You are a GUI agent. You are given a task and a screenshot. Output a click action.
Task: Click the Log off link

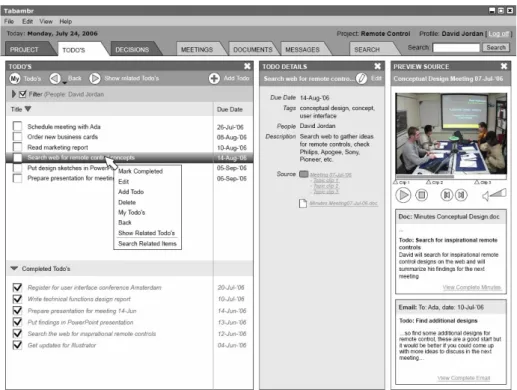tap(499, 34)
